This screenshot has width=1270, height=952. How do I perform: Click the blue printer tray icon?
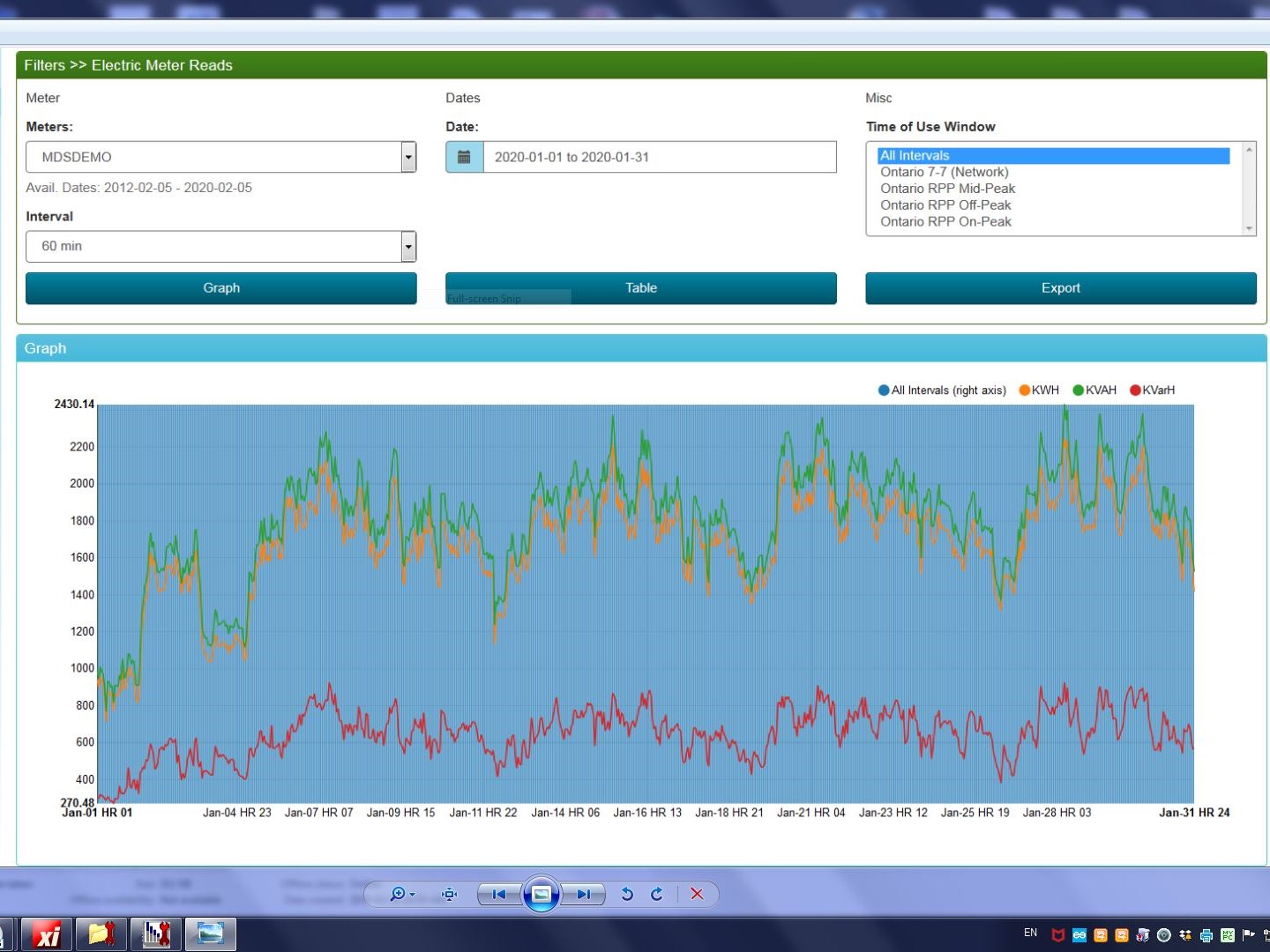[x=1206, y=935]
